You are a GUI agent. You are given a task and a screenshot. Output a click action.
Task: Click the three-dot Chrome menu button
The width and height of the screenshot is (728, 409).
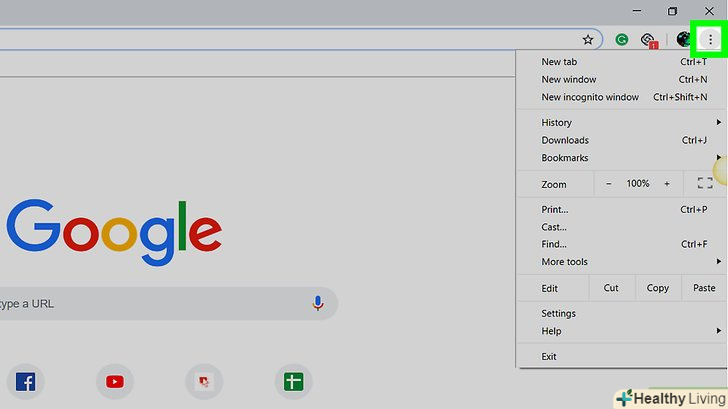[x=710, y=39]
